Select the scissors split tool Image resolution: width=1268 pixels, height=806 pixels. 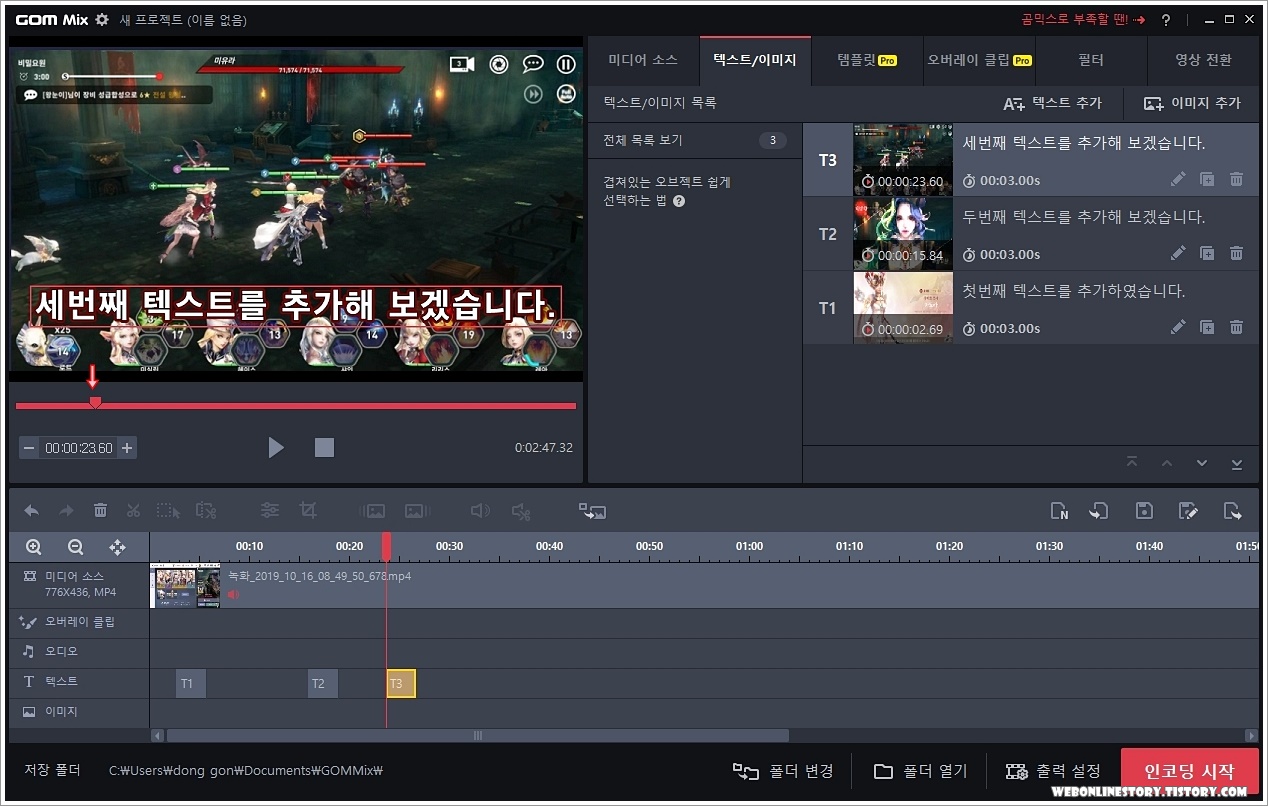(133, 511)
